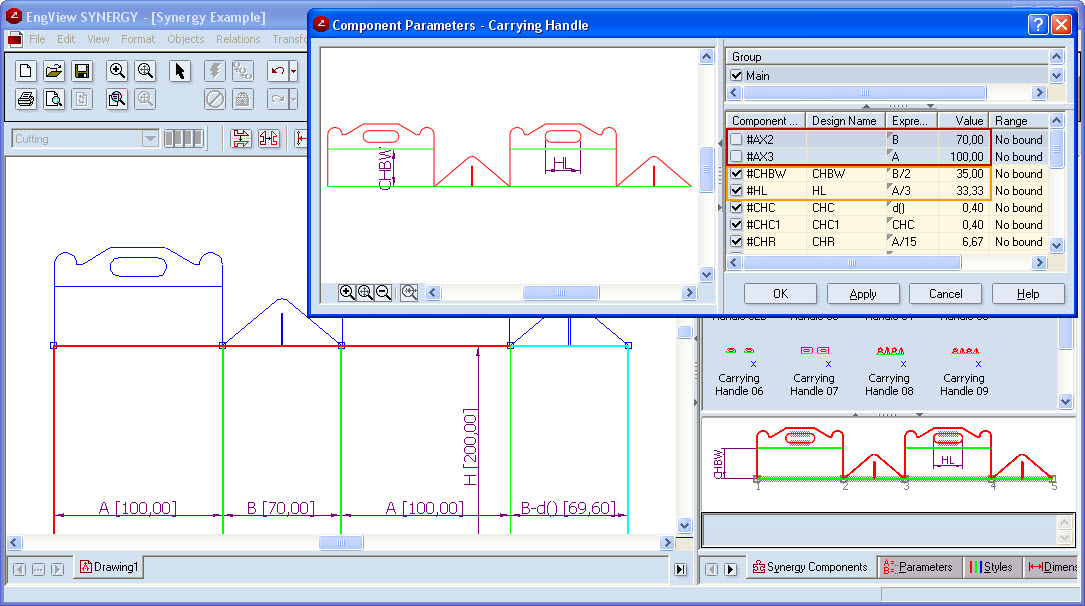Viewport: 1085px width, 606px height.
Task: Click the Print toolbar icon
Action: coord(27,99)
